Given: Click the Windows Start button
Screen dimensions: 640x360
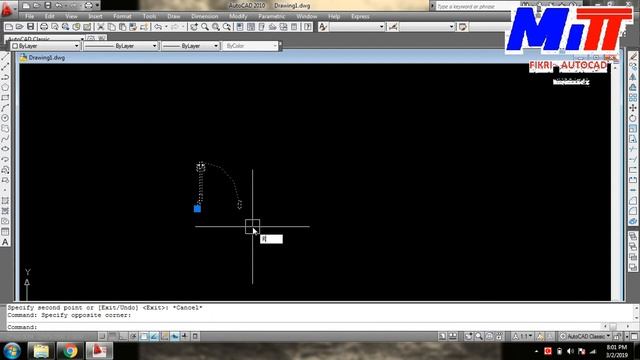Looking at the screenshot, I should click(12, 351).
